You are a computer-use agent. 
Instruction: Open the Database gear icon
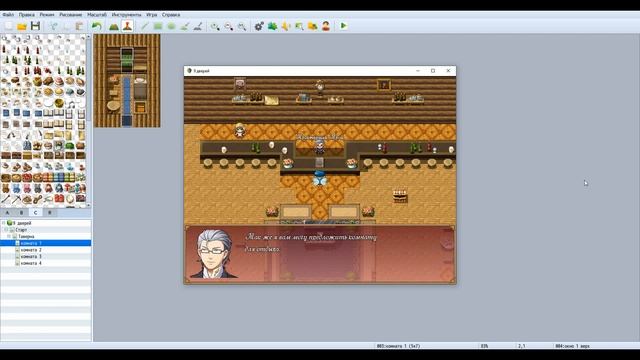click(x=259, y=26)
